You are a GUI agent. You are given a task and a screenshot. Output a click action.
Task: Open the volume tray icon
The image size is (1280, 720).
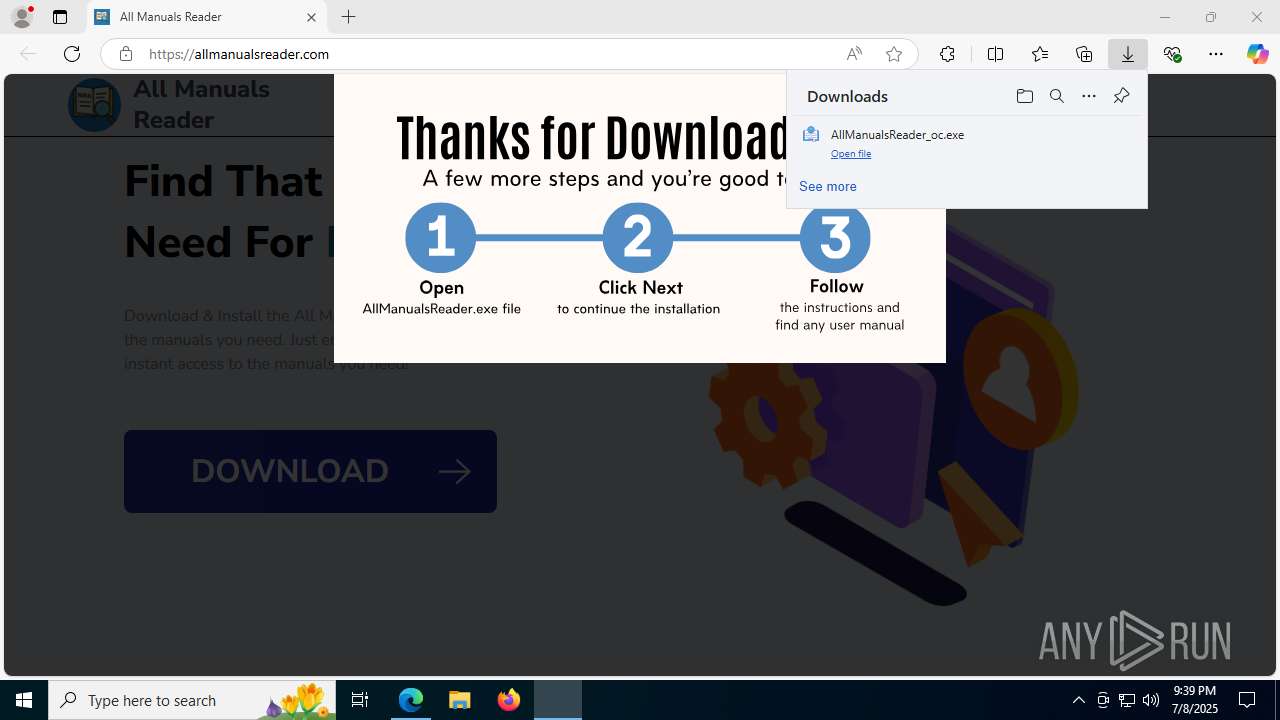pos(1150,700)
